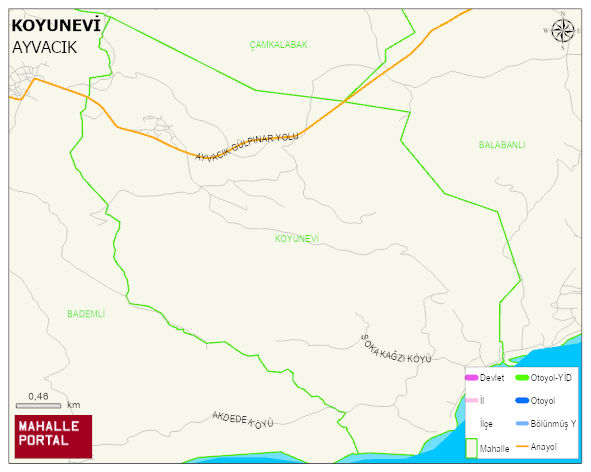Select the KOYUNEVİ title text

click(x=56, y=25)
